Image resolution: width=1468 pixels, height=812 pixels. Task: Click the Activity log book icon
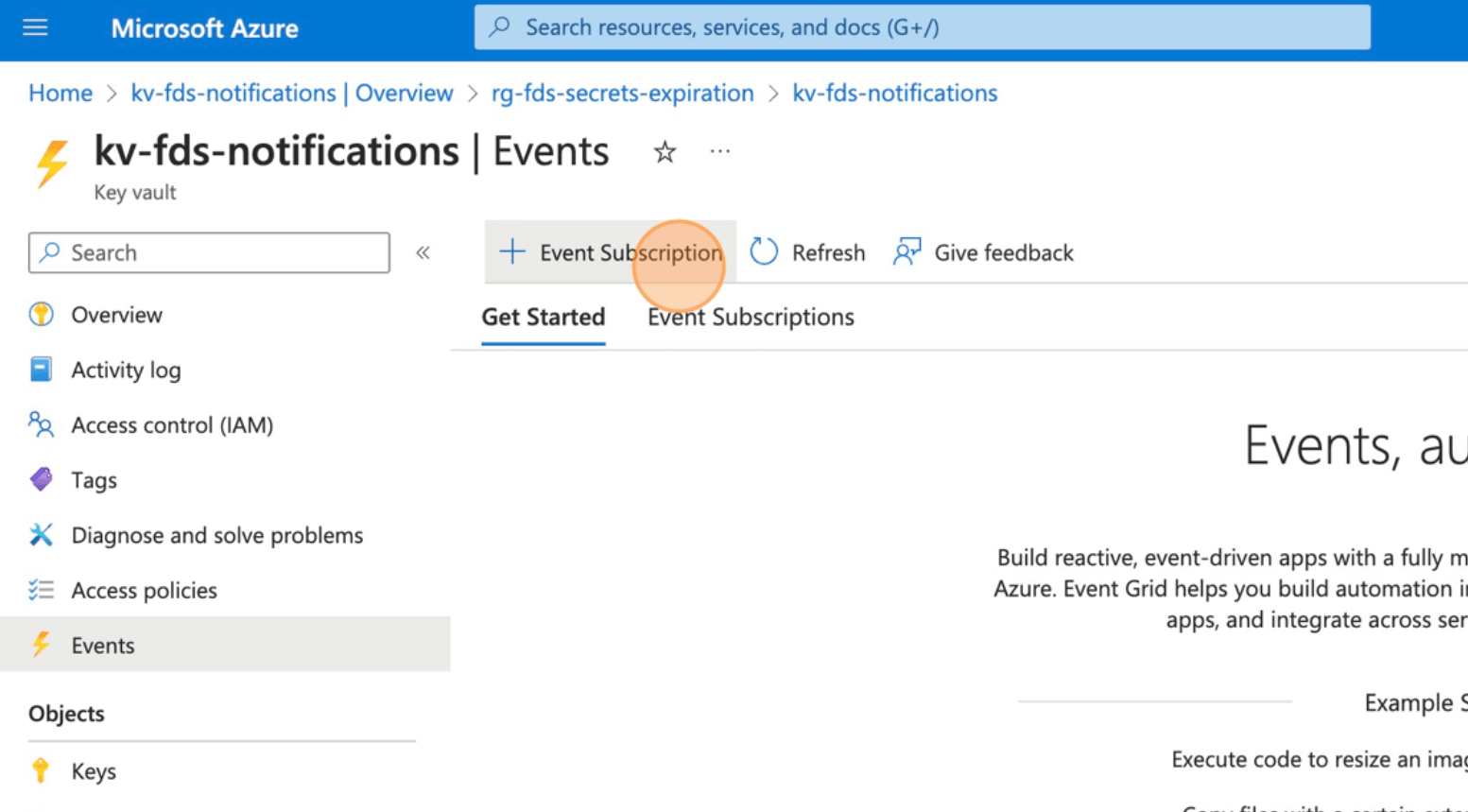pyautogui.click(x=41, y=370)
